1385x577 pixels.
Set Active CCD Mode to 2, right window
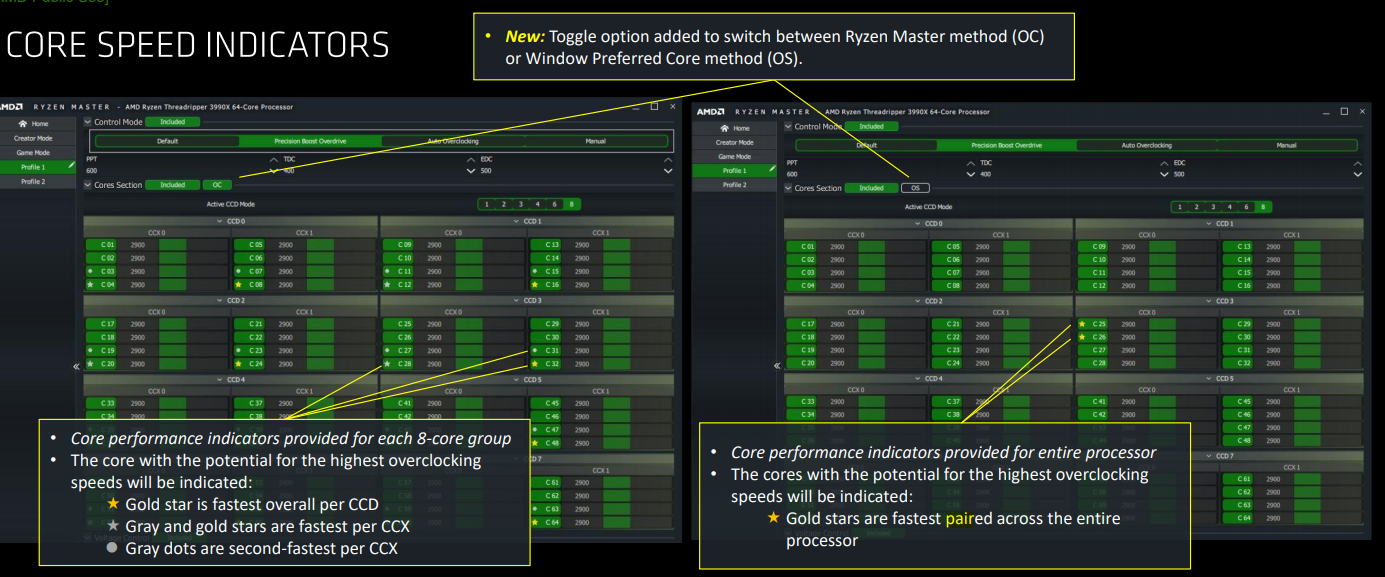1196,207
